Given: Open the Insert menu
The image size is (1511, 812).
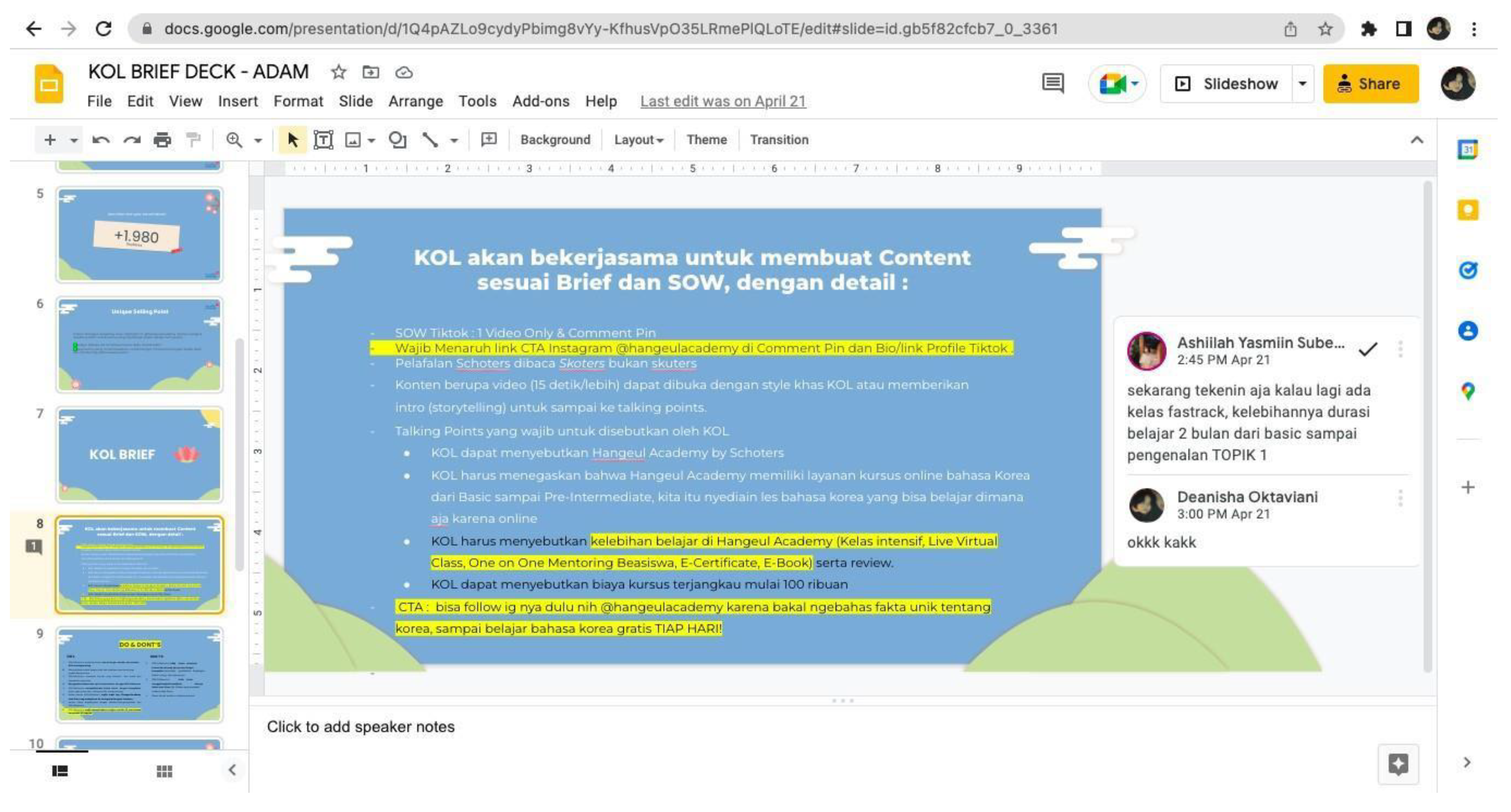Looking at the screenshot, I should (238, 102).
